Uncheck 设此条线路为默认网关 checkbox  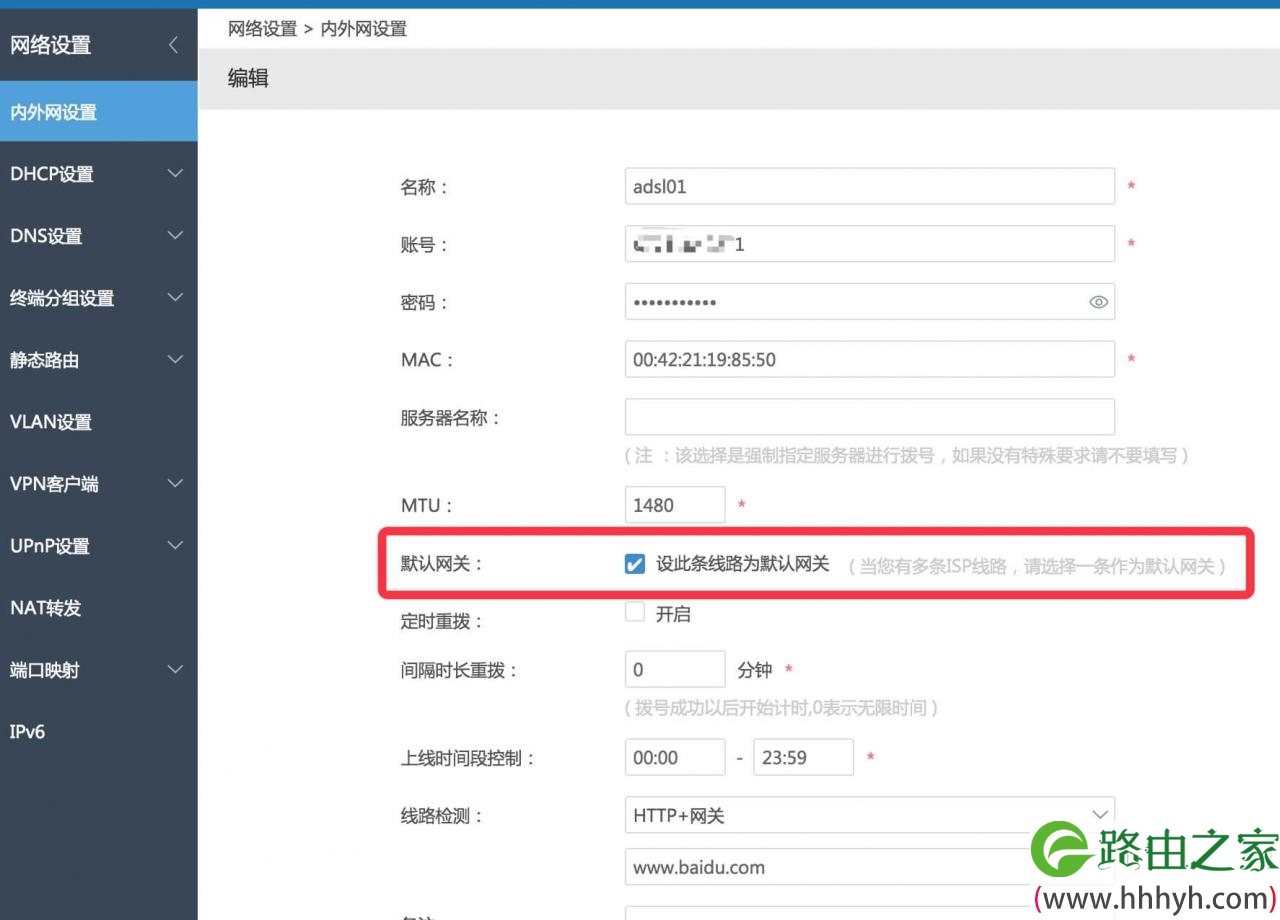634,565
